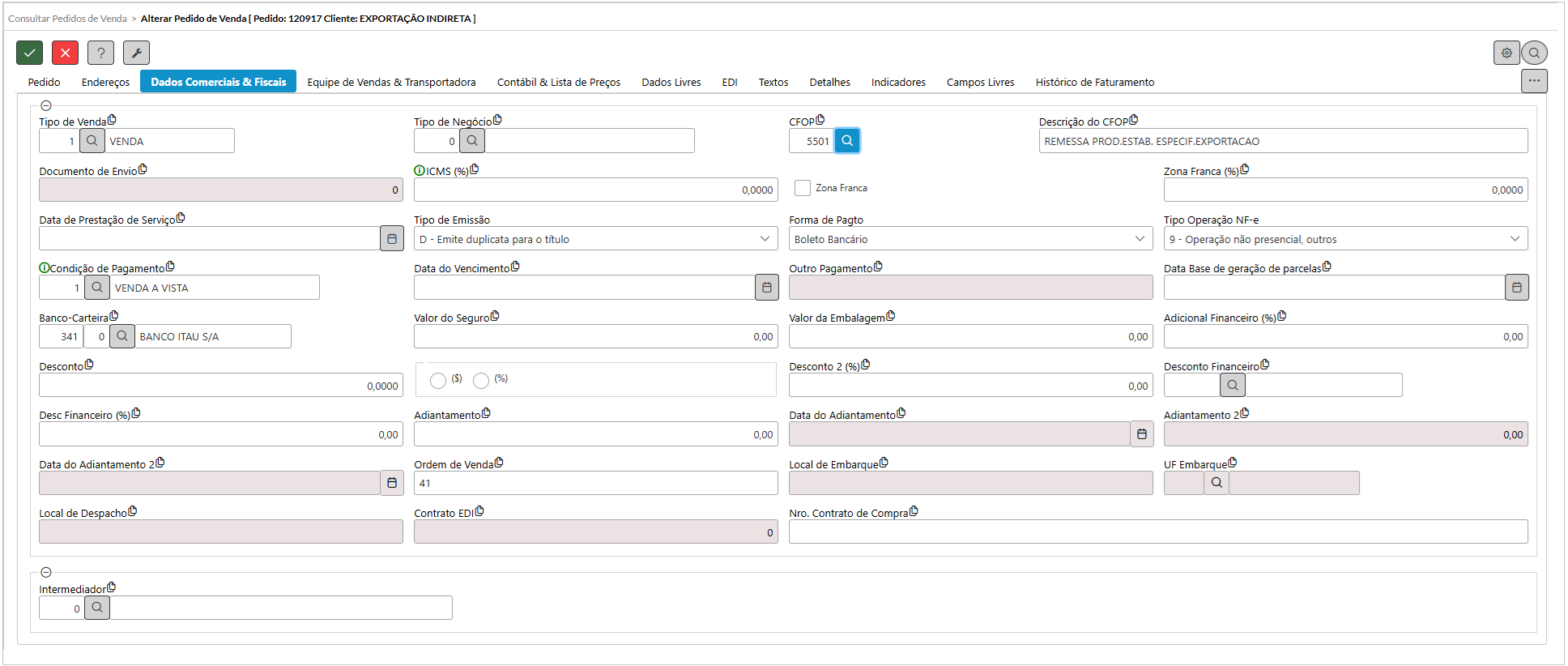Search Tipo de Venda lookup
The image size is (1568, 666).
point(92,141)
